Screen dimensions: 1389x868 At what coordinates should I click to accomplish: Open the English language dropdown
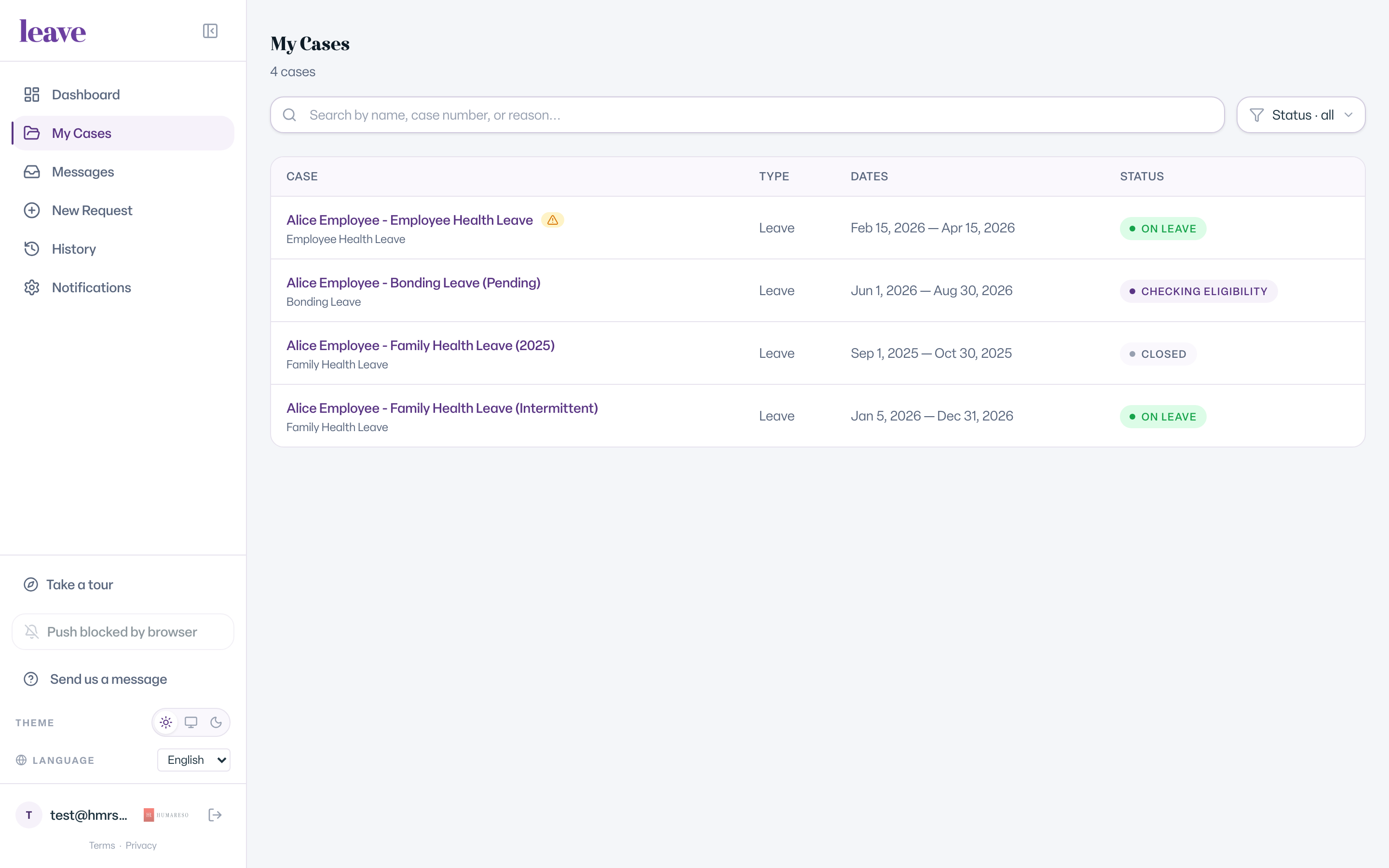click(x=194, y=759)
